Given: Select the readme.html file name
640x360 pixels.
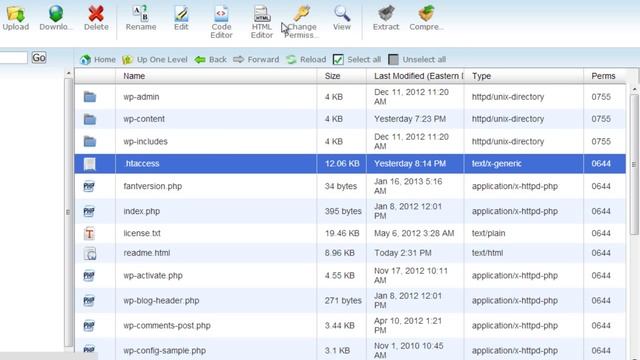Looking at the screenshot, I should (x=147, y=253).
